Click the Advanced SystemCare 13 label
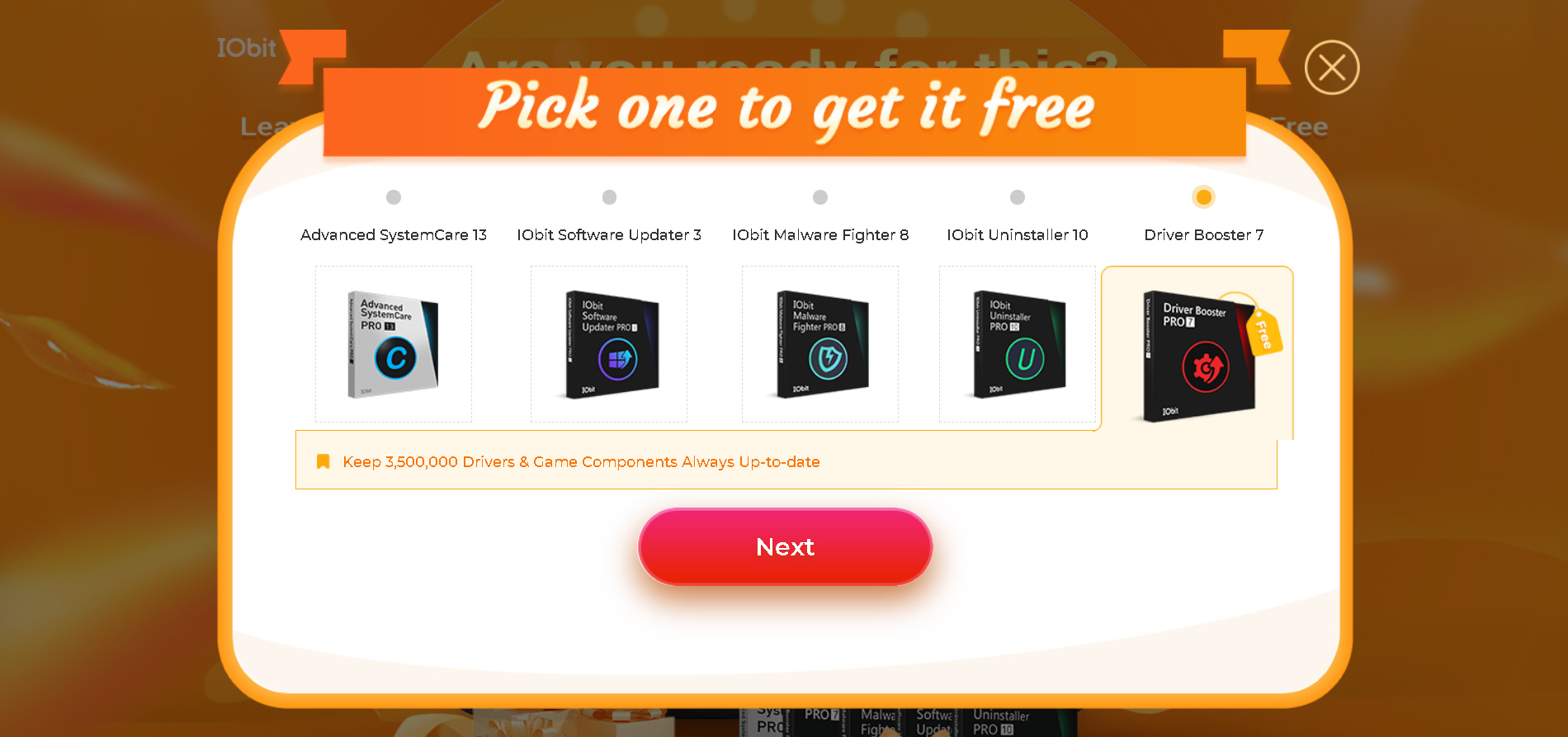This screenshot has height=737, width=1568. coord(394,235)
